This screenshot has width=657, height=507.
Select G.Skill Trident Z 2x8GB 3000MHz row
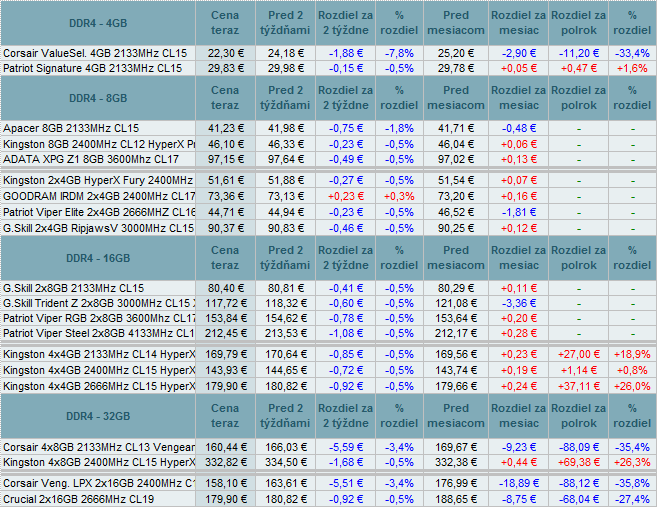328,303
